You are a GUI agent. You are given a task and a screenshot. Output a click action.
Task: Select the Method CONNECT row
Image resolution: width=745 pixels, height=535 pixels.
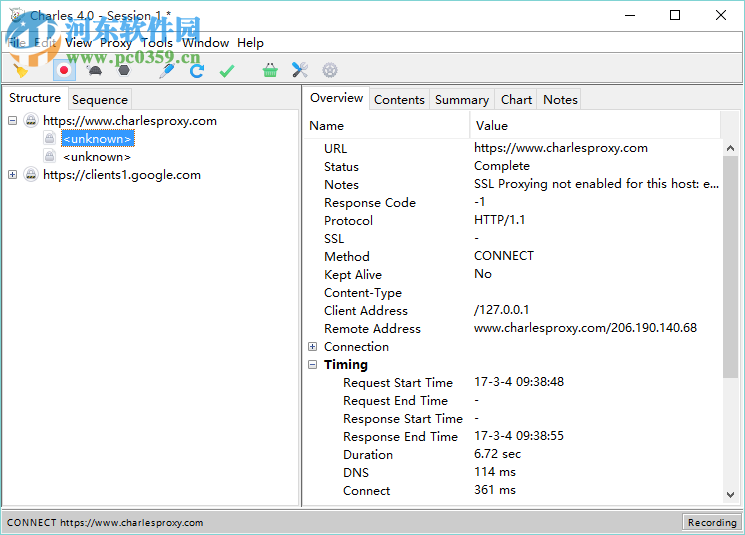[513, 257]
